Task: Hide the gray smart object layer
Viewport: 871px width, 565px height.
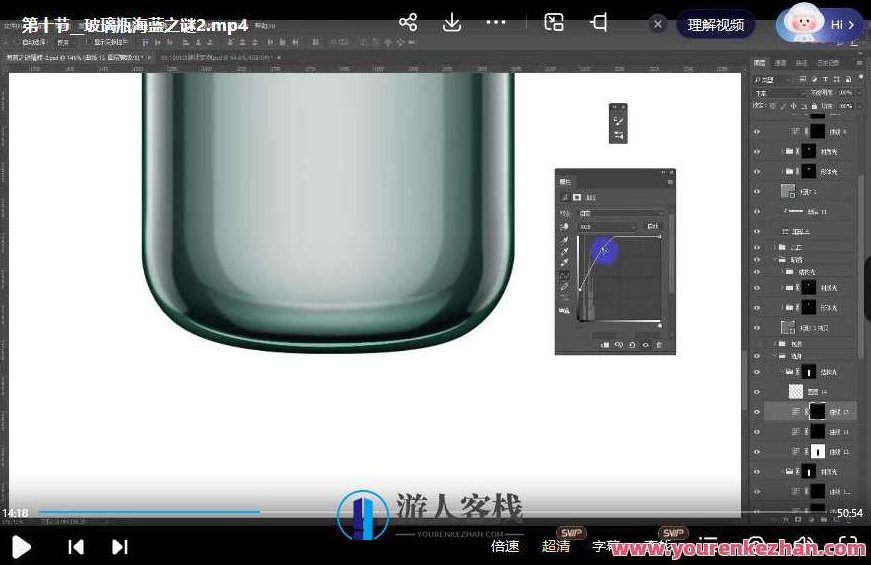Action: pyautogui.click(x=757, y=192)
